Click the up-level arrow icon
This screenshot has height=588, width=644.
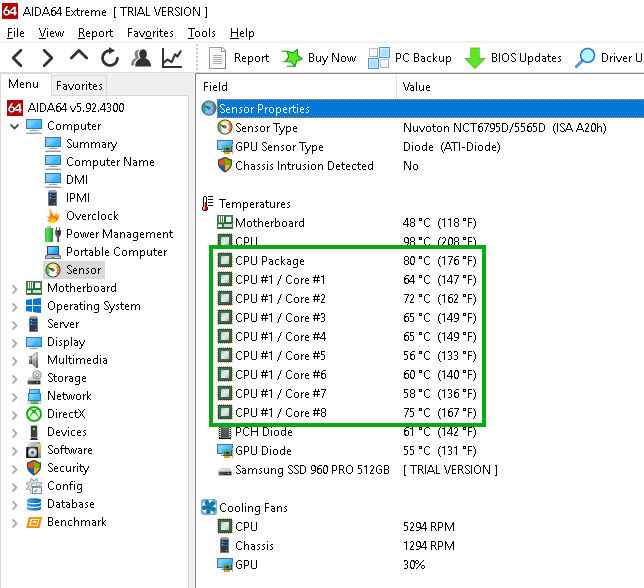79,56
